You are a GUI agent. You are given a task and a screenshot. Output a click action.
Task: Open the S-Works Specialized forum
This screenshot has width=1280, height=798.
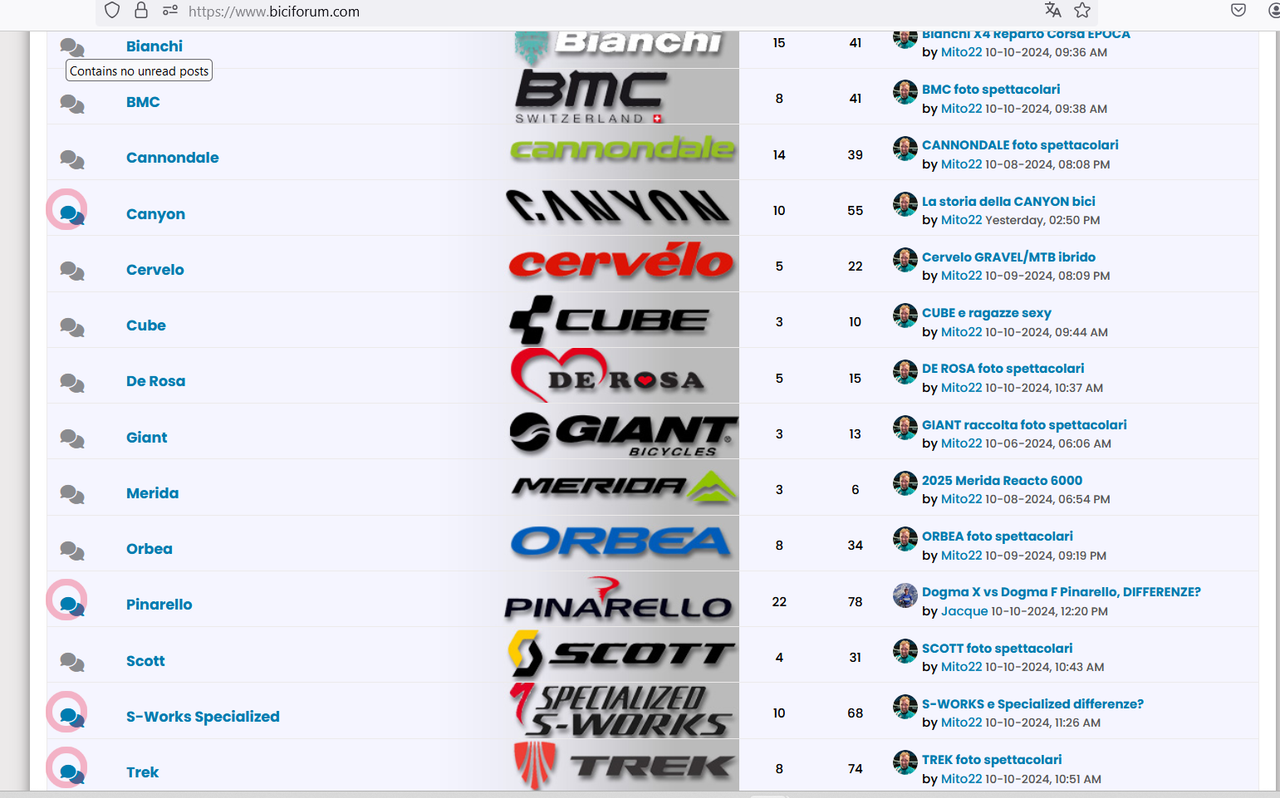pyautogui.click(x=203, y=716)
